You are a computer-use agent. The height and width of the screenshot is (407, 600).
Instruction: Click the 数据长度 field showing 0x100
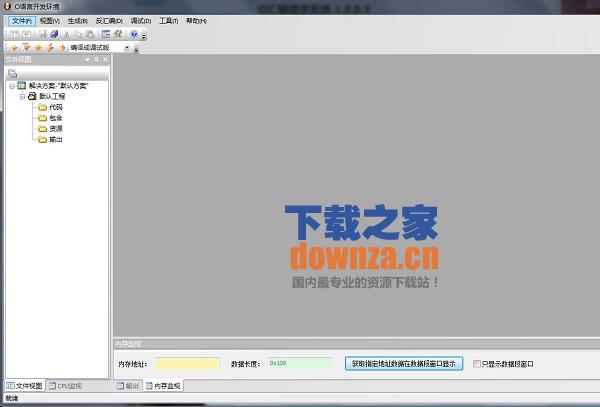(300, 363)
